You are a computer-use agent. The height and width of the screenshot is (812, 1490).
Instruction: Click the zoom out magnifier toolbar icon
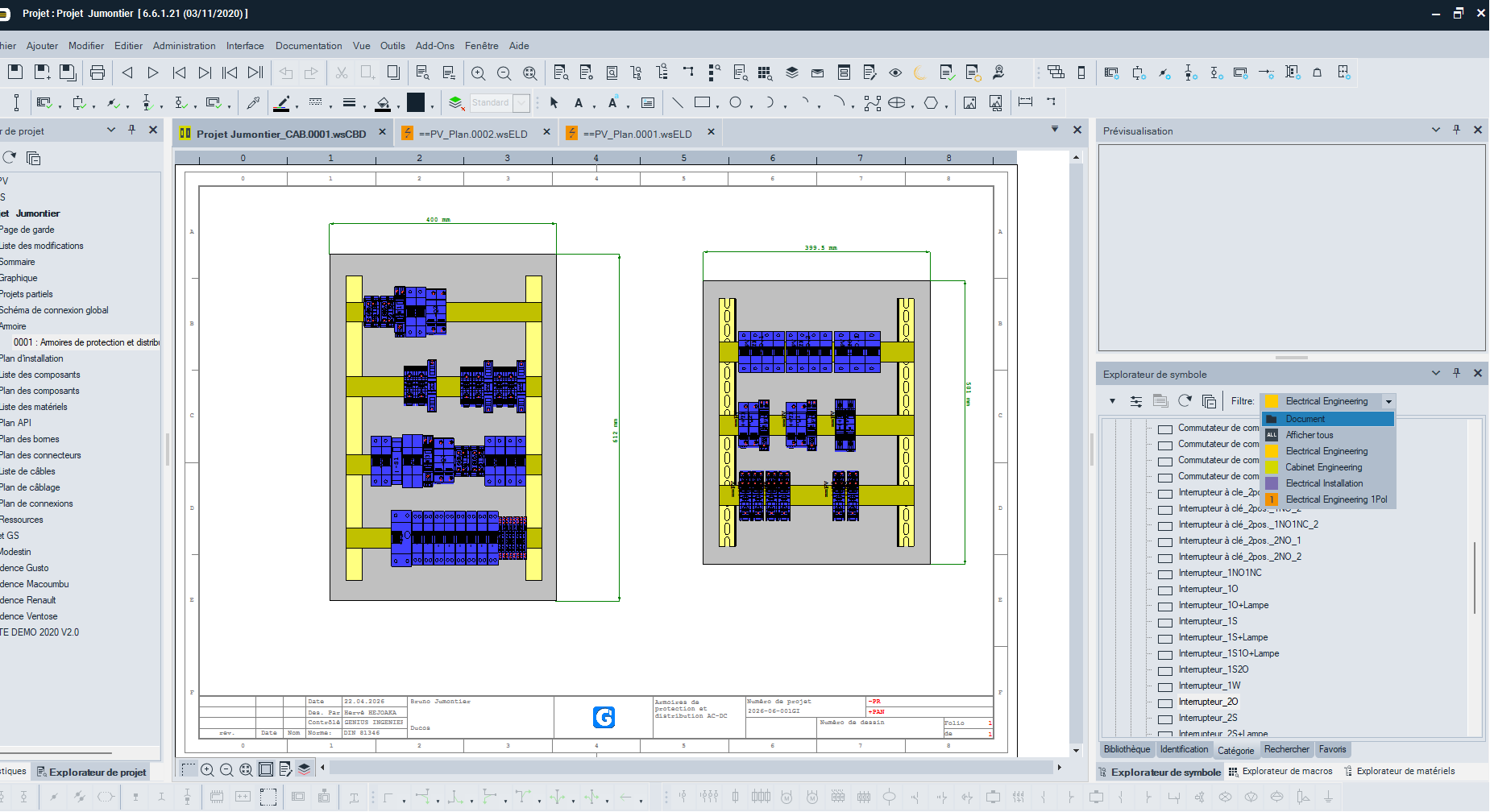504,73
